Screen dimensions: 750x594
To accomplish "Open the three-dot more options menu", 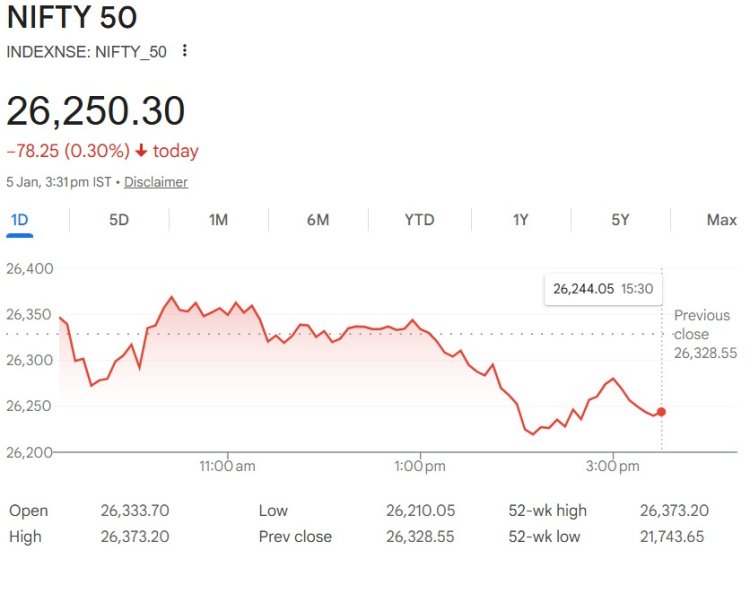I will tap(184, 51).
